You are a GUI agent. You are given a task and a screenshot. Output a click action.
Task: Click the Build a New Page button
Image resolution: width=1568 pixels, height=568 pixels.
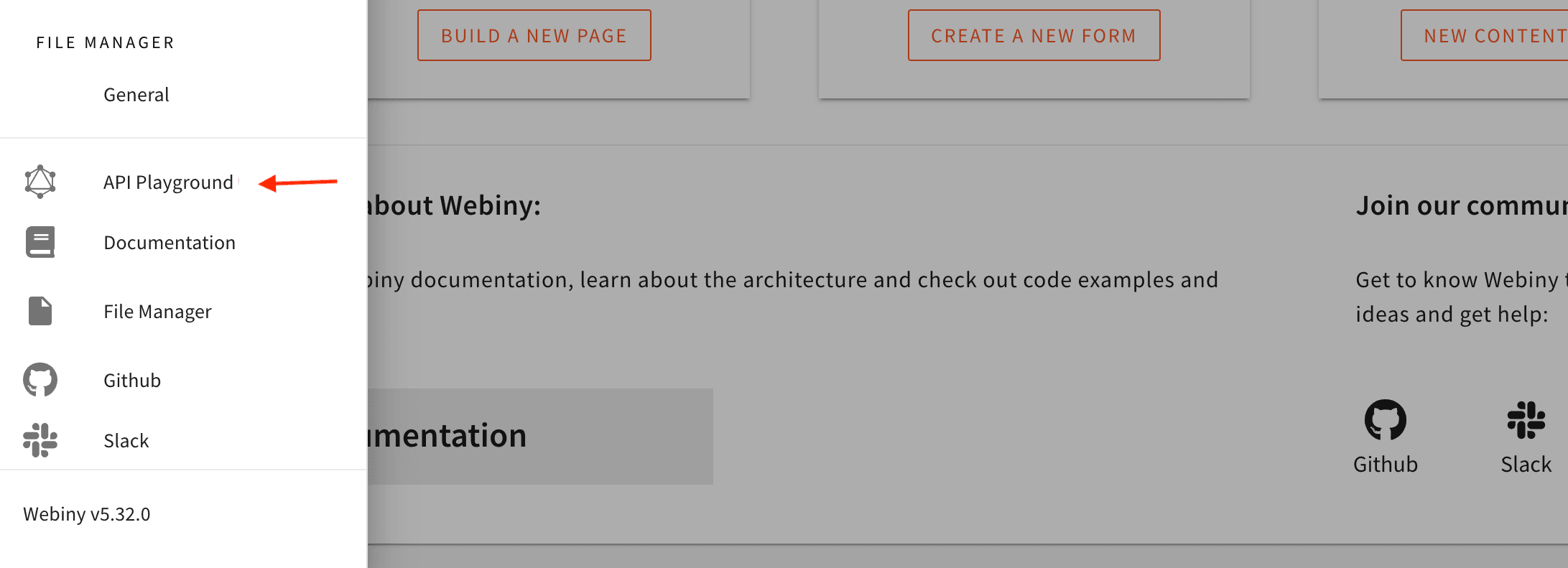coord(534,35)
